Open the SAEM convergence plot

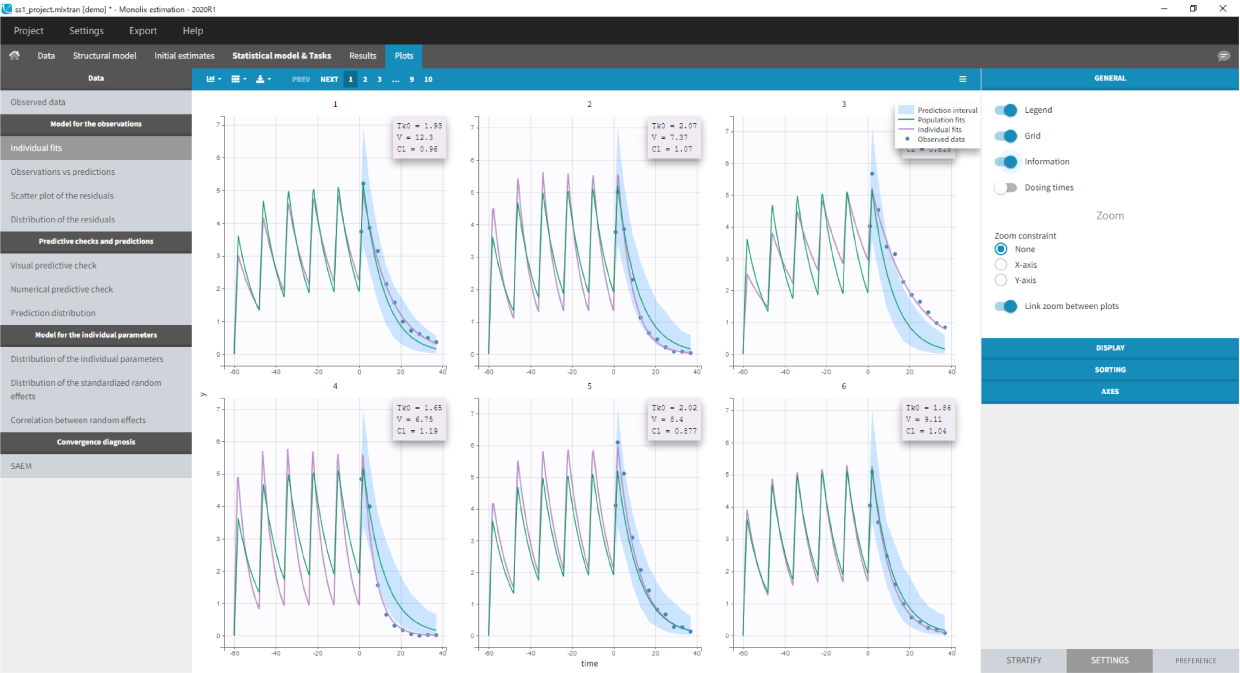(x=96, y=466)
